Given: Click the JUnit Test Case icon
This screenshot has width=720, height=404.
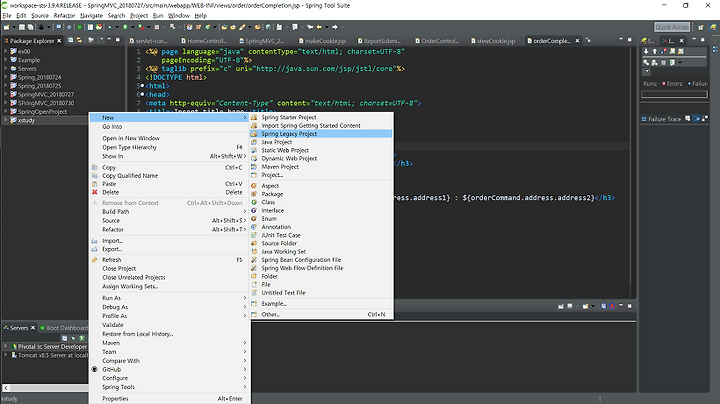Looking at the screenshot, I should (x=254, y=235).
